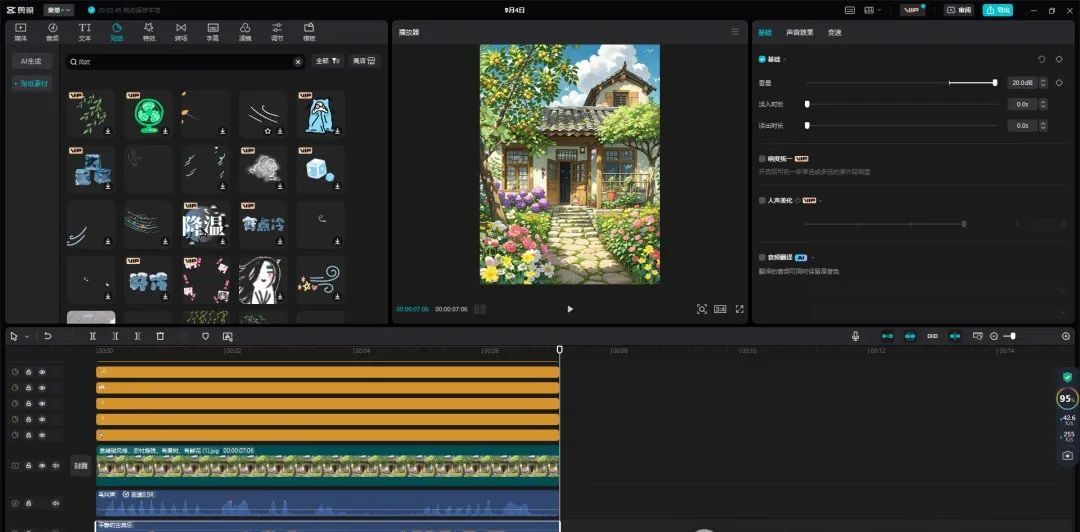Open selection tool mode dropdown arrow
Image resolution: width=1080 pixels, height=532 pixels.
pyautogui.click(x=26, y=337)
